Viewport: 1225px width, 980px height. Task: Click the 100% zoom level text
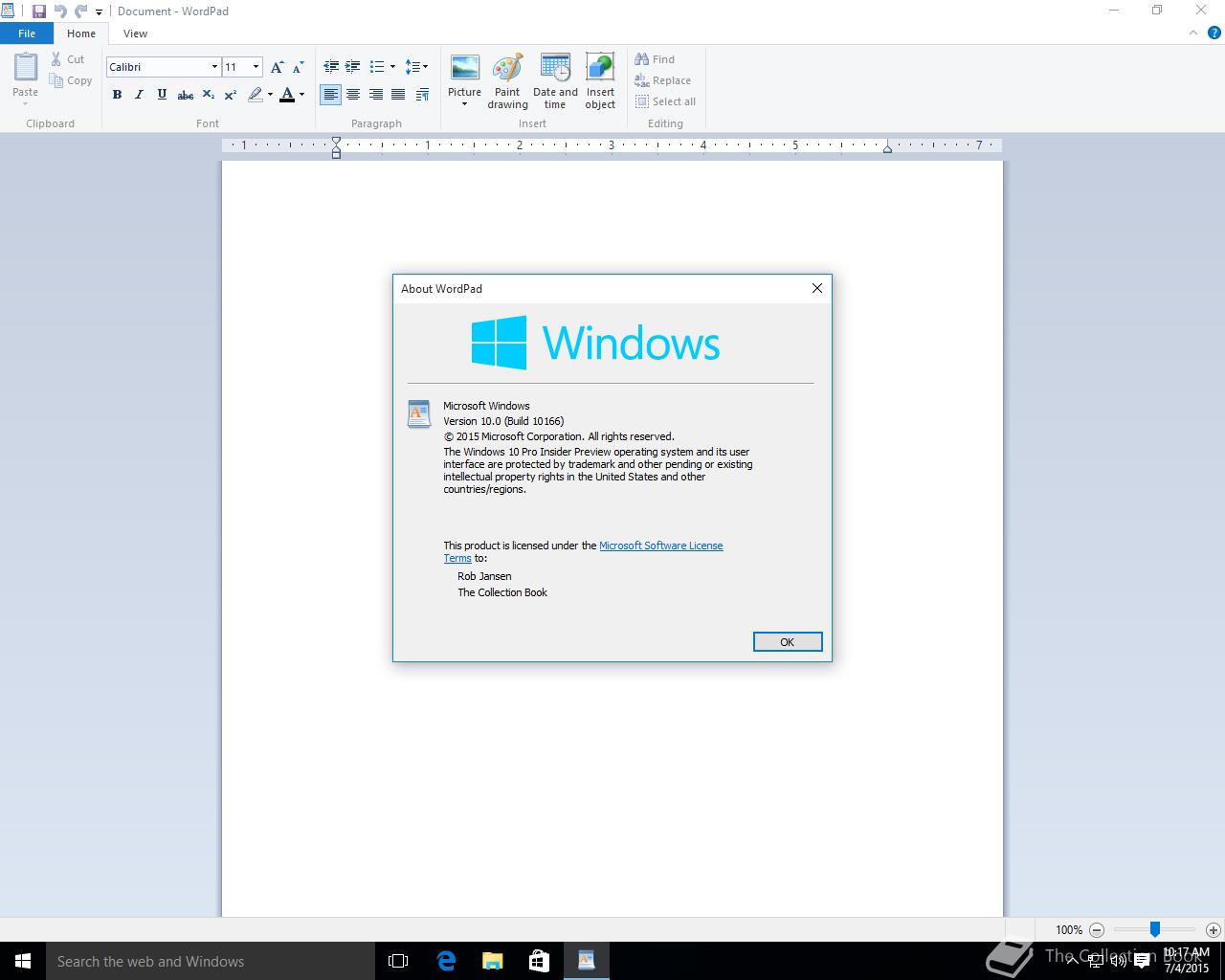(1069, 930)
